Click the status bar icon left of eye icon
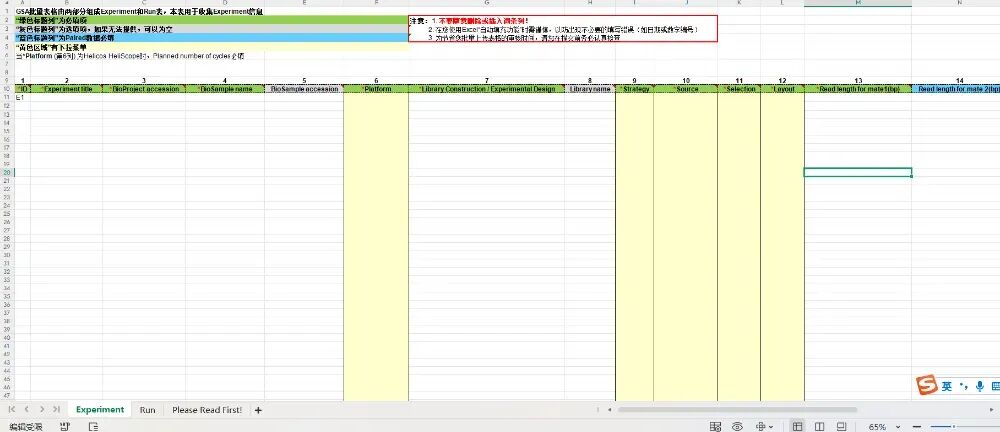 pos(716,426)
